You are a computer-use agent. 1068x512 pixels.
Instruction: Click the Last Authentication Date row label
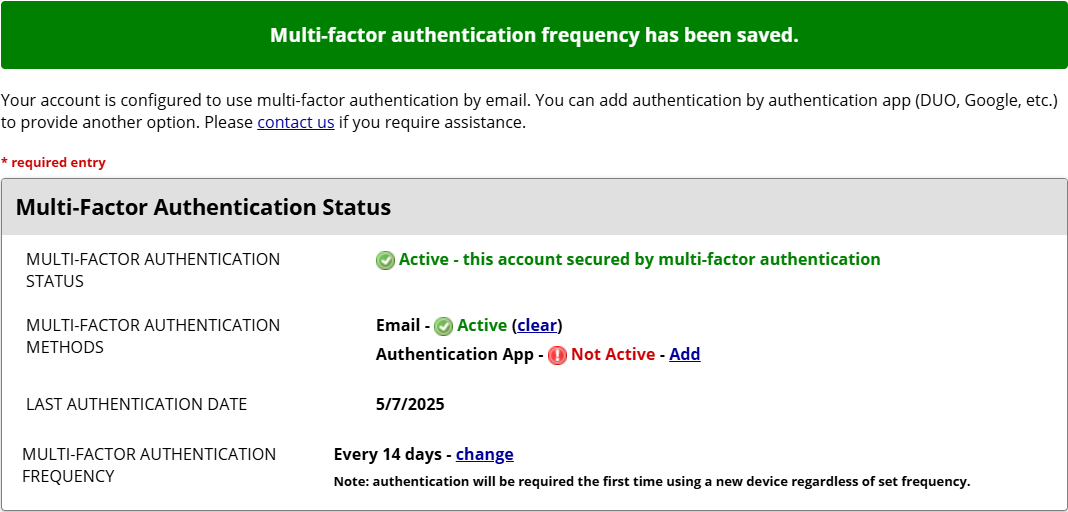tap(136, 405)
